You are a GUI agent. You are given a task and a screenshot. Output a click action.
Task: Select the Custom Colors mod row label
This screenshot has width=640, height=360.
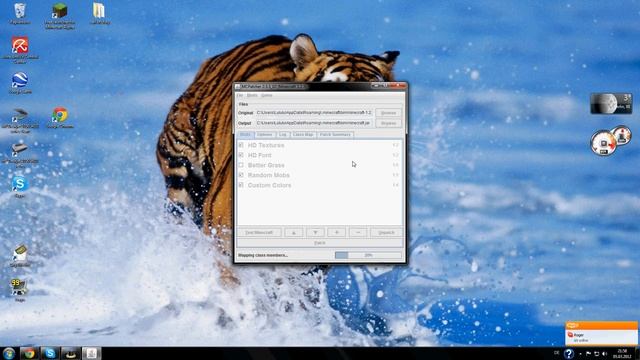point(269,185)
